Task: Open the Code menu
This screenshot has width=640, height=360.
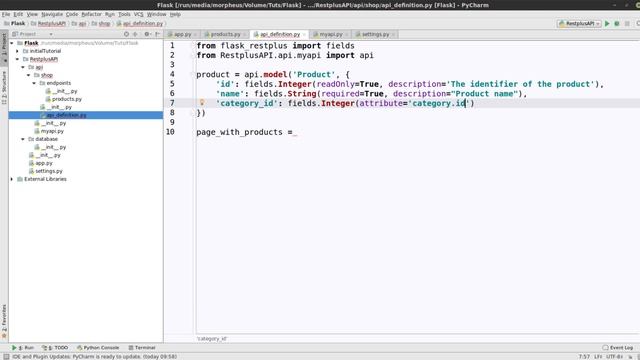Action: [72, 14]
